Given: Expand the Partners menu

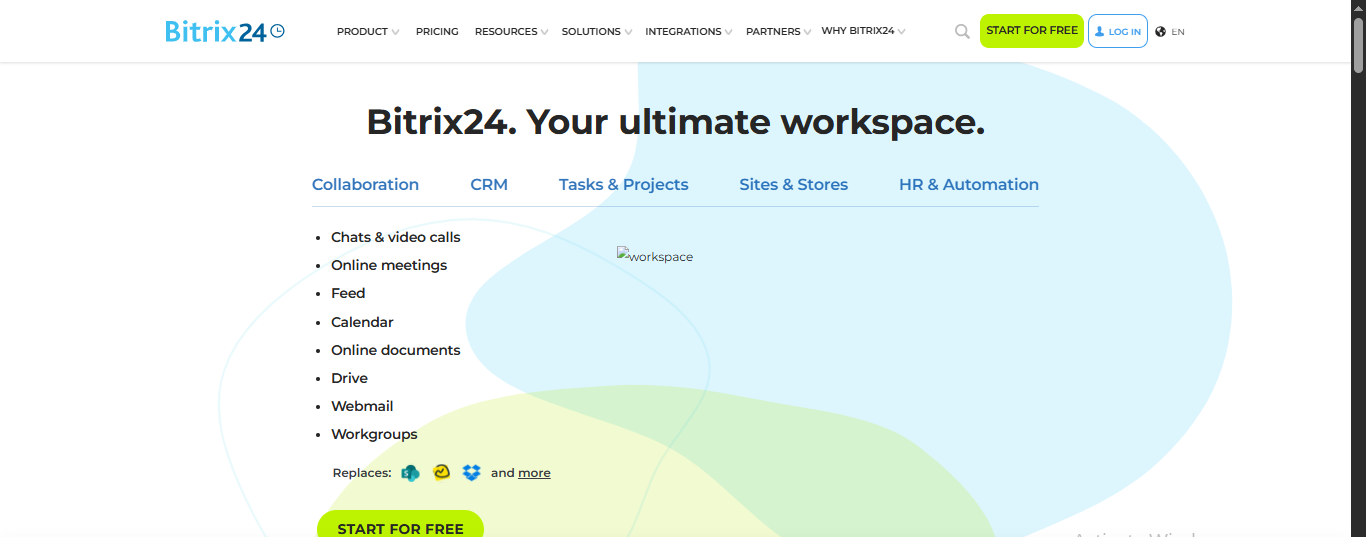Looking at the screenshot, I should 778,32.
